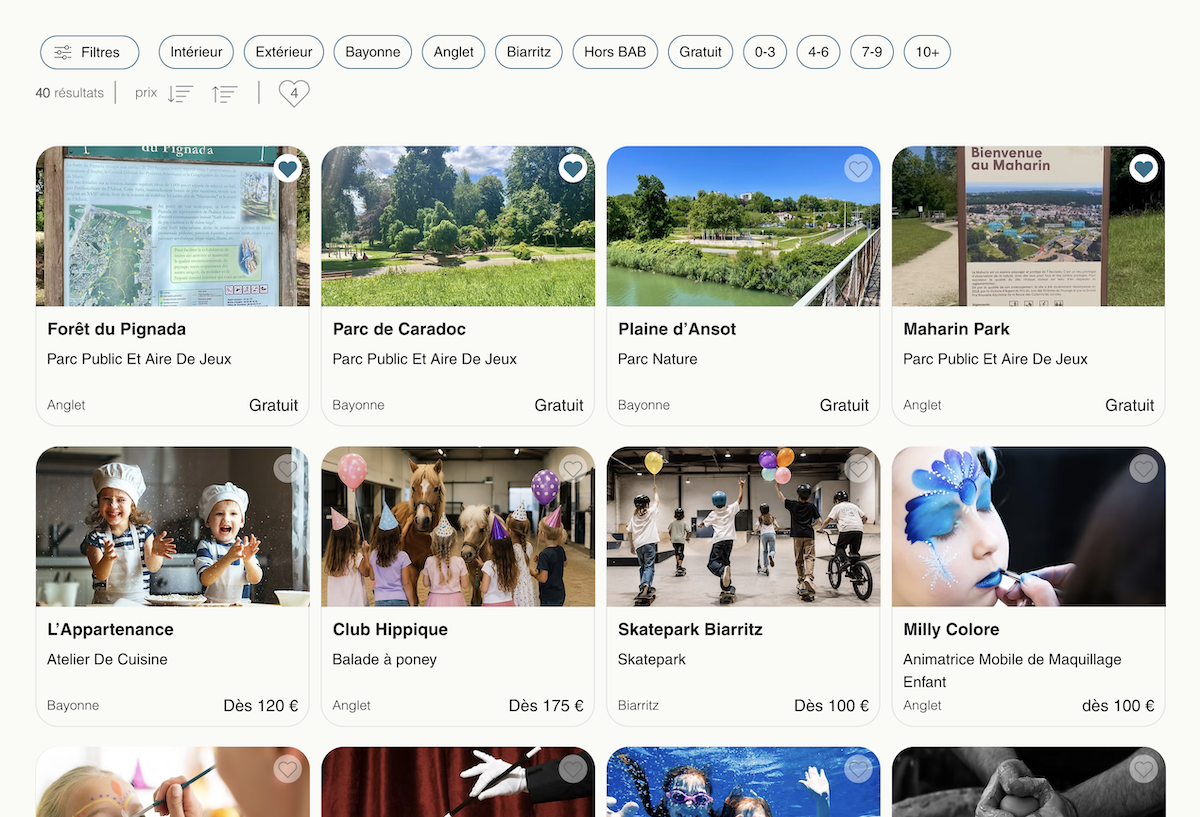
Task: Favorite Club Hippique with heart icon
Action: click(x=573, y=469)
